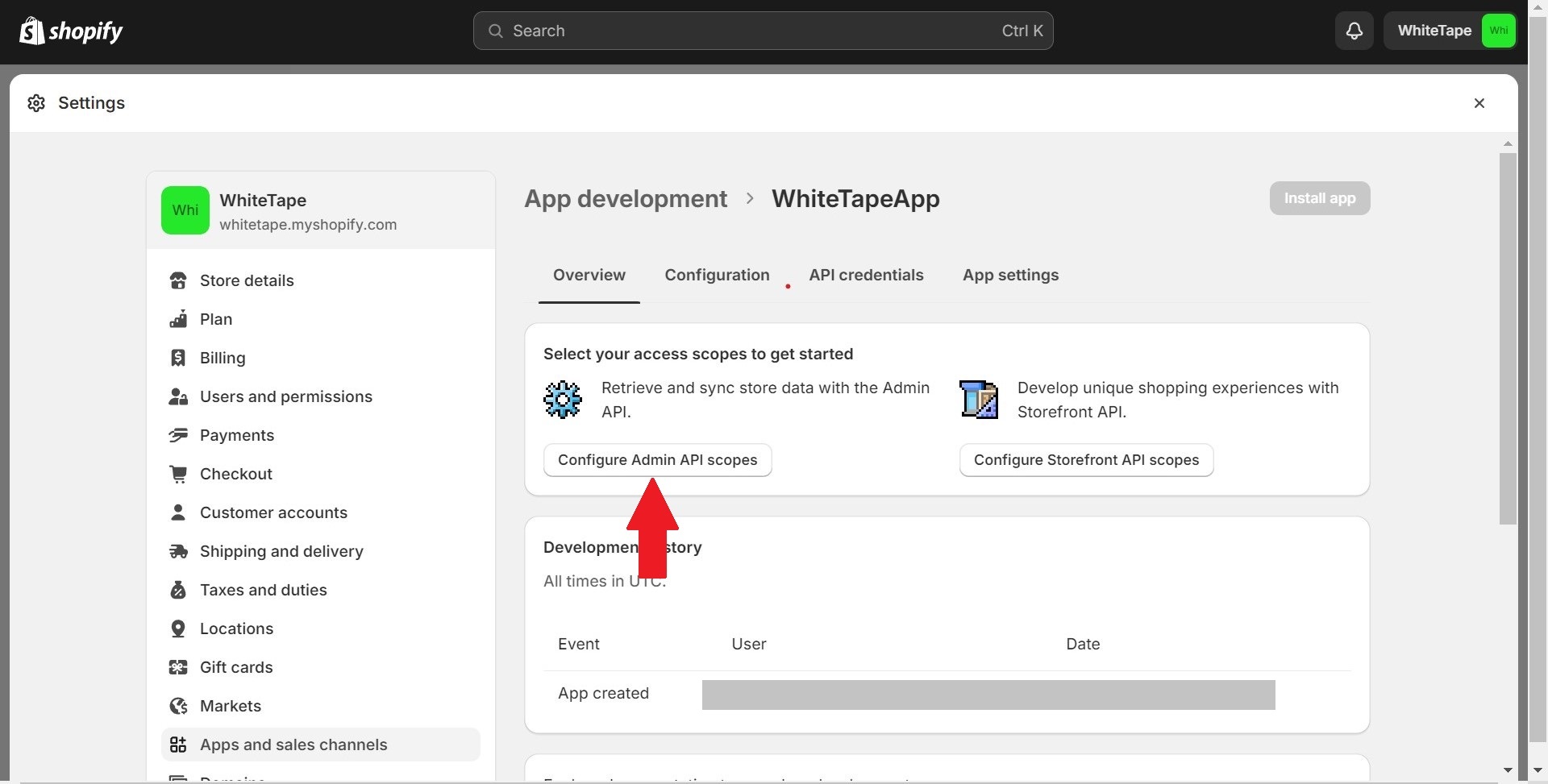Select Markets in the sidebar

[x=321, y=706]
